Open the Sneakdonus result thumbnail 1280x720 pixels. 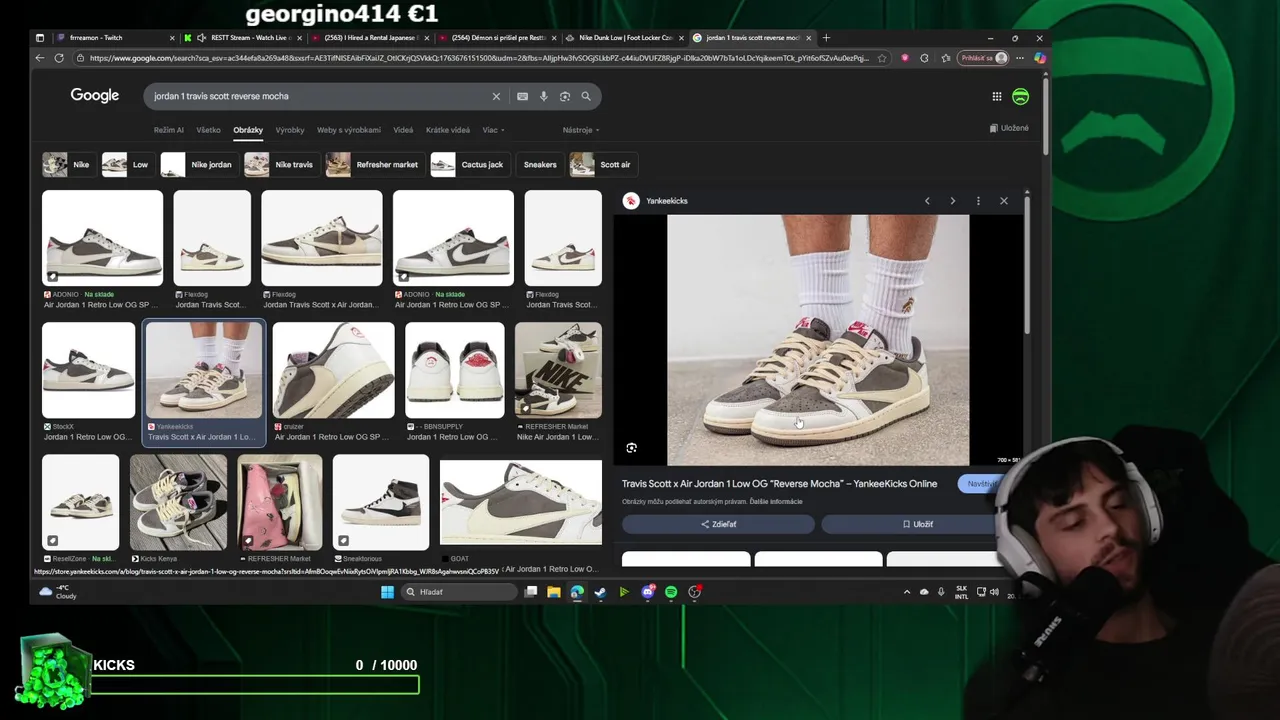coord(381,502)
